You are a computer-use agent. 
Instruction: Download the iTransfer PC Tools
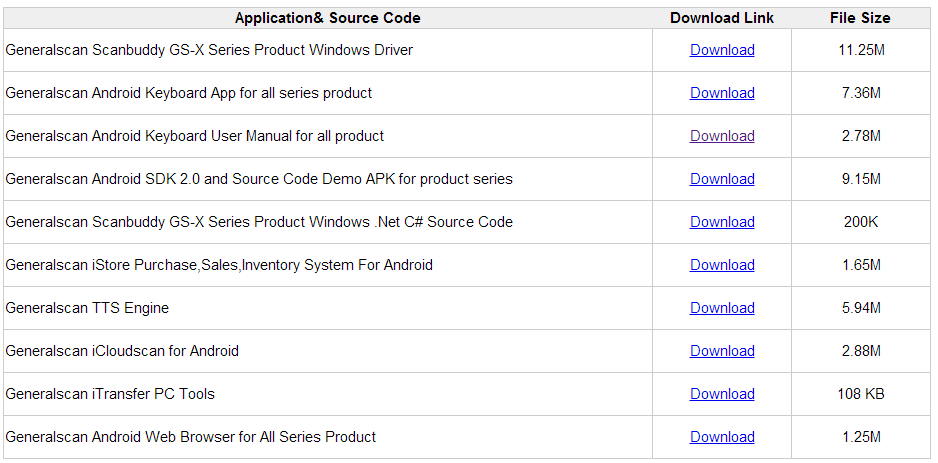[x=722, y=394]
